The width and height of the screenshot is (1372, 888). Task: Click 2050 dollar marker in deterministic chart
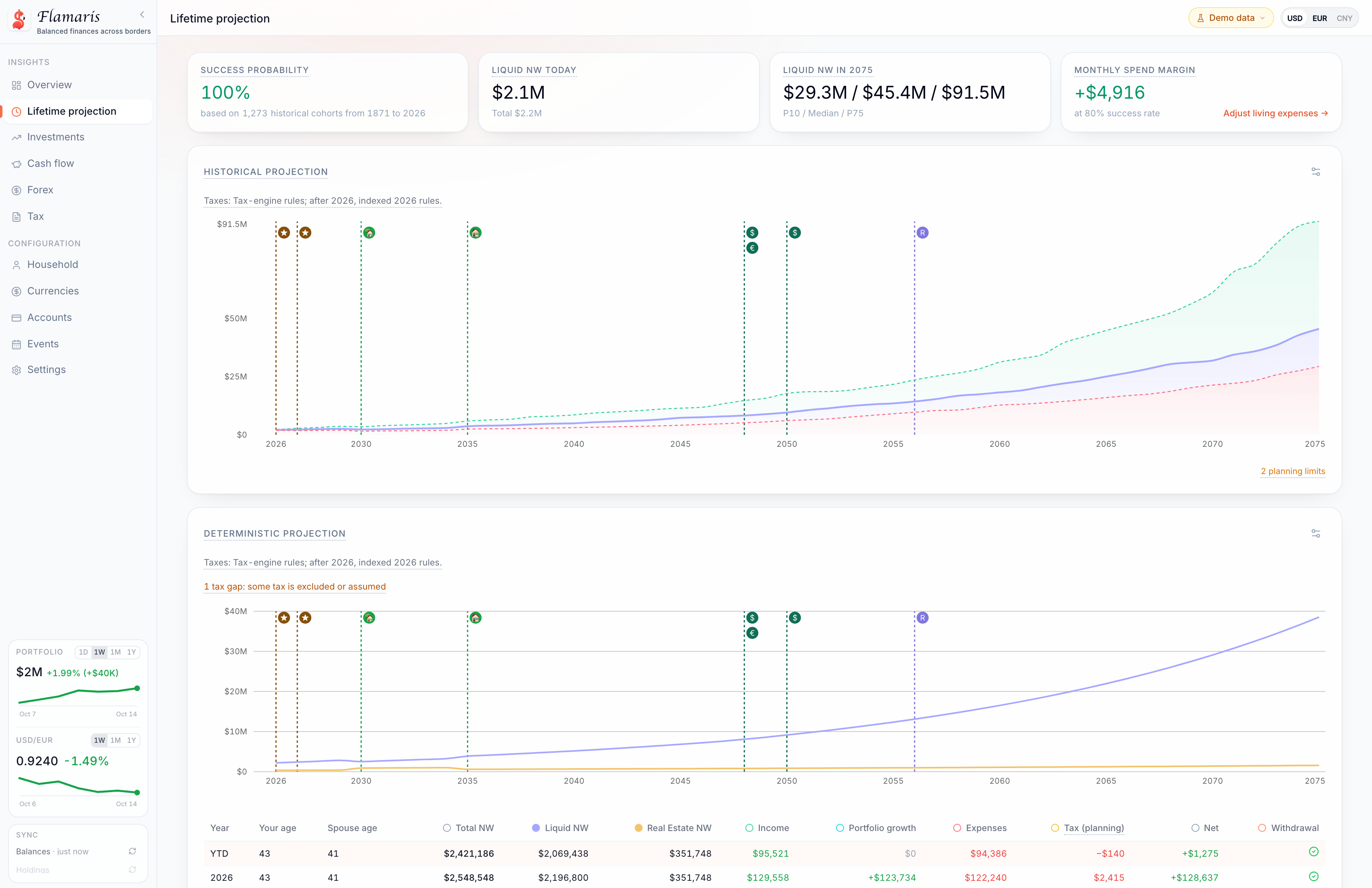pyautogui.click(x=795, y=618)
